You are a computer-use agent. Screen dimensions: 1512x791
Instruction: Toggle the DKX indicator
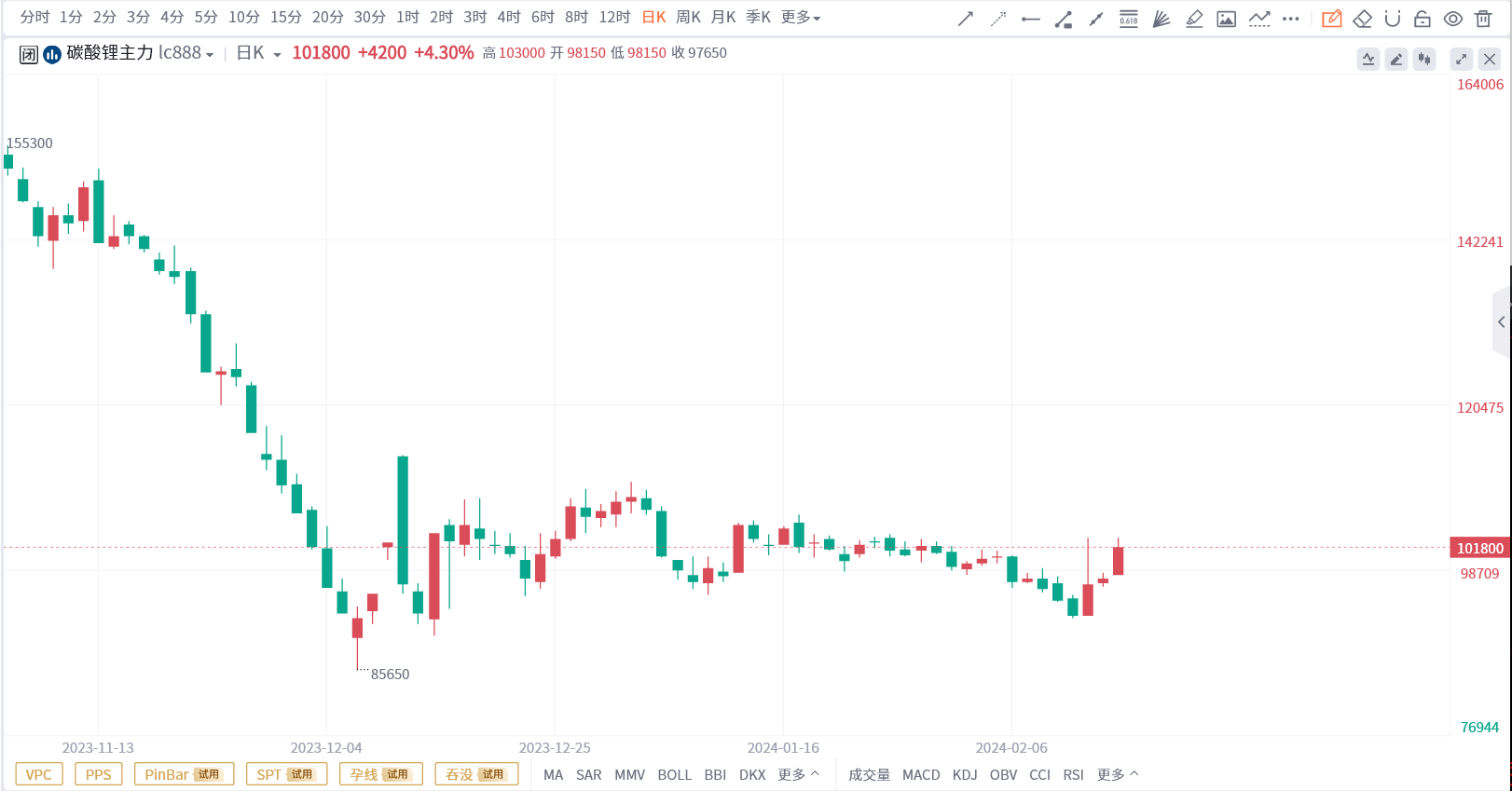coord(752,774)
